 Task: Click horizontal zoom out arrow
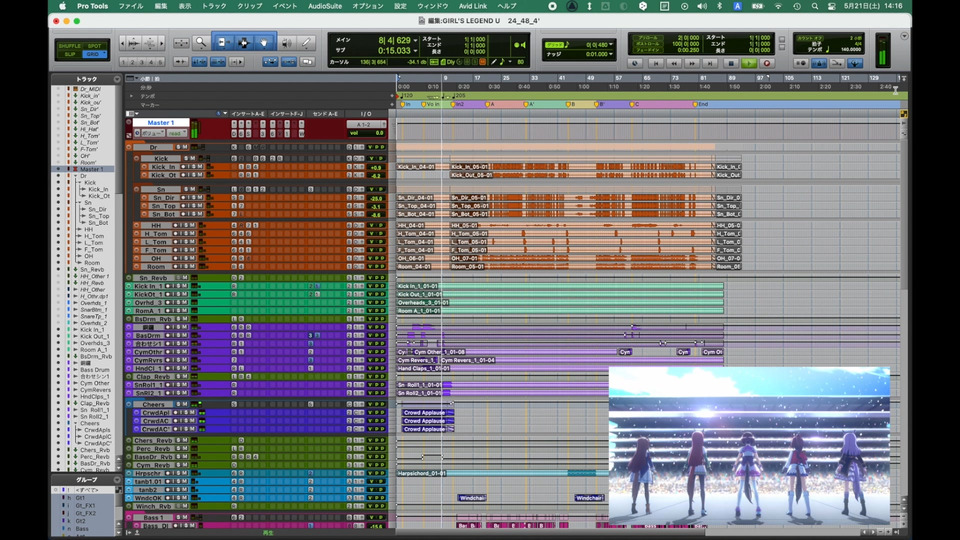pos(123,43)
